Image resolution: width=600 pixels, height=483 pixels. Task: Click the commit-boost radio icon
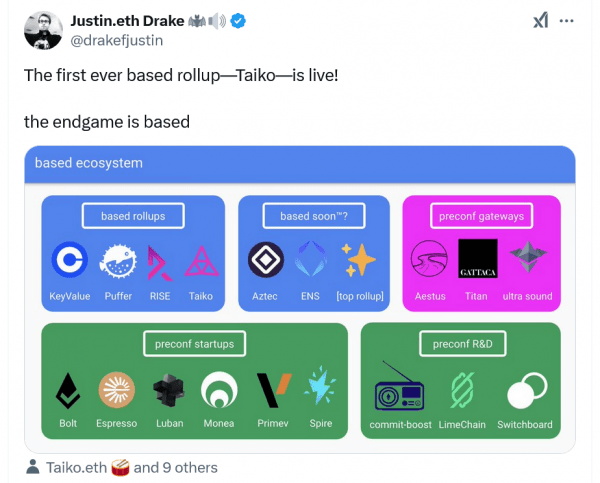[x=399, y=392]
